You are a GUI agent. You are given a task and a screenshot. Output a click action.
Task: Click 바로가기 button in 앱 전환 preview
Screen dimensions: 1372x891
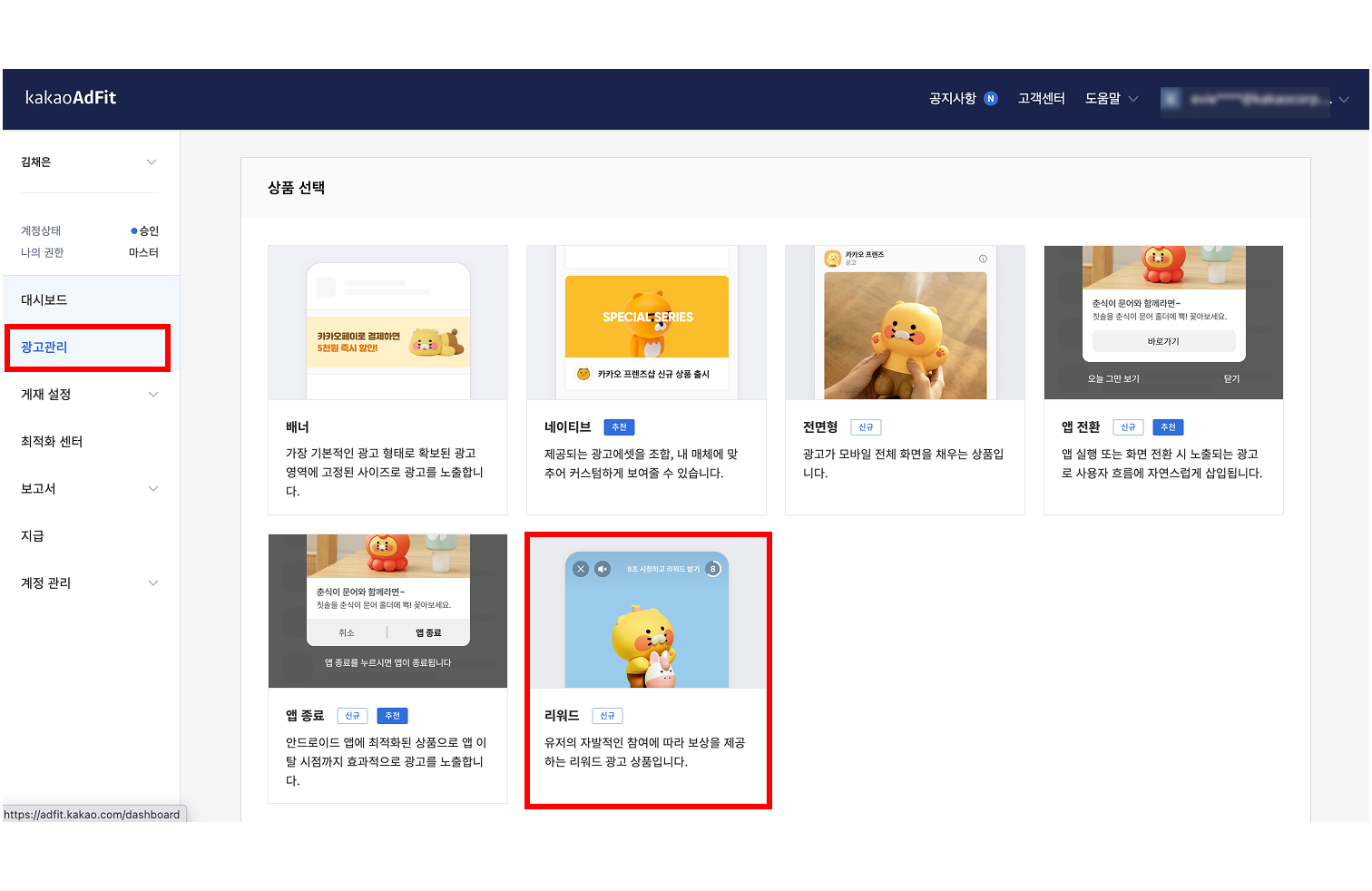(1163, 341)
